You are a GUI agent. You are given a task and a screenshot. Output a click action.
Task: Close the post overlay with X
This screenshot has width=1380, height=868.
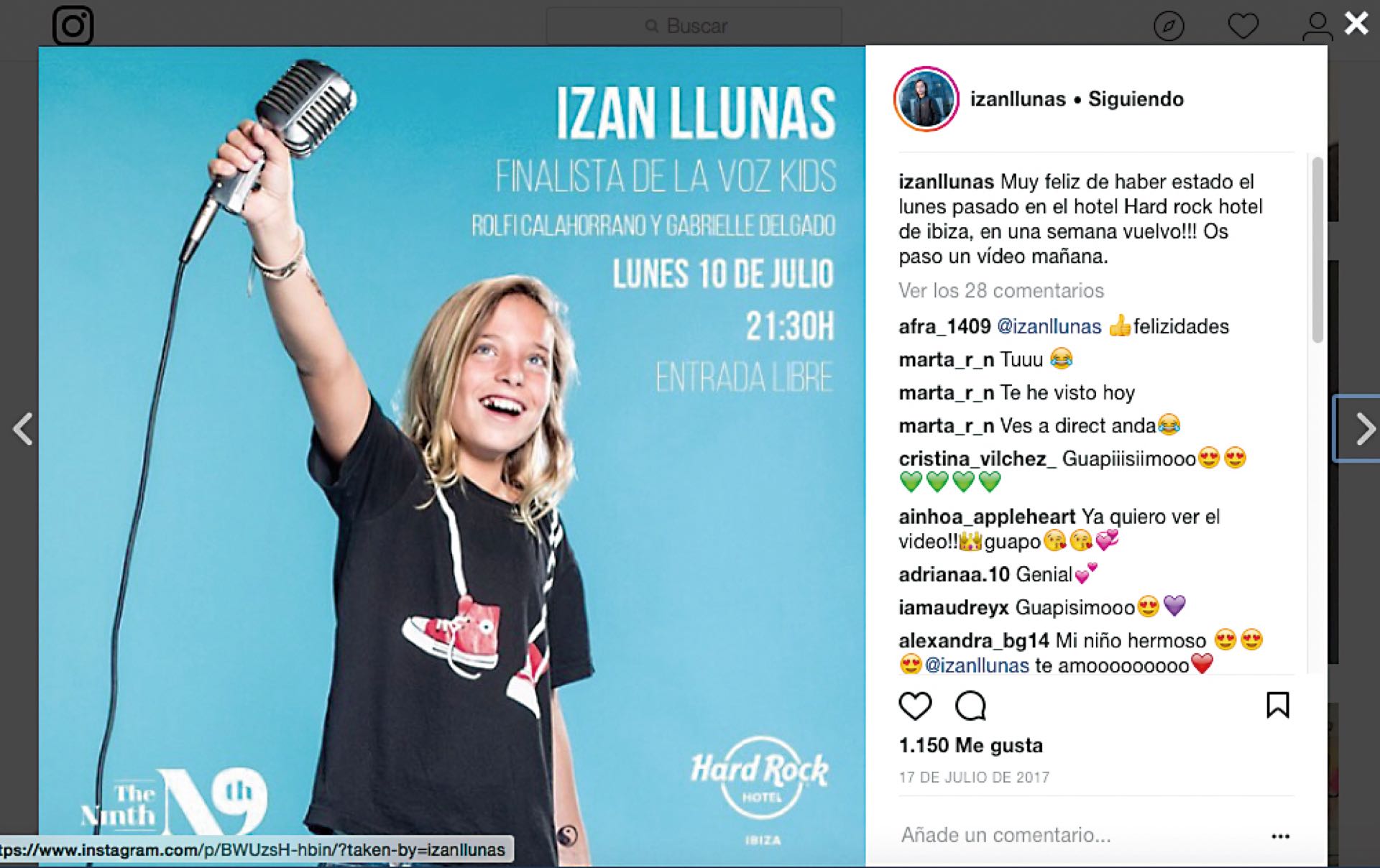(x=1356, y=23)
